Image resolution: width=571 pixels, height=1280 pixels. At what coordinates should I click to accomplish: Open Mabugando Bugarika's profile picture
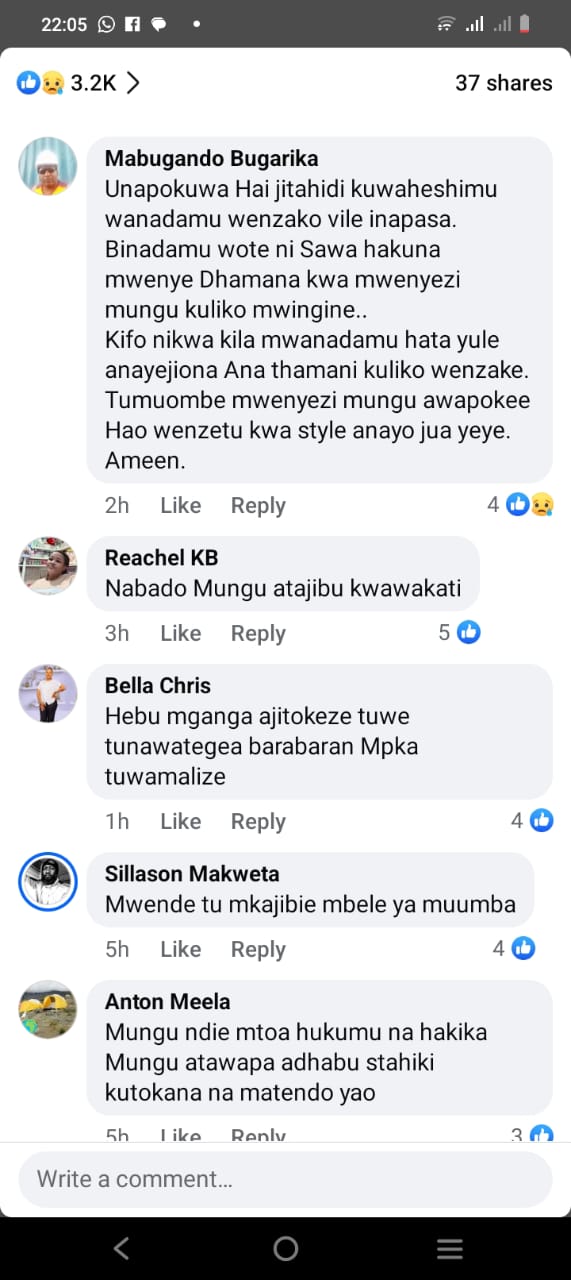click(x=48, y=166)
